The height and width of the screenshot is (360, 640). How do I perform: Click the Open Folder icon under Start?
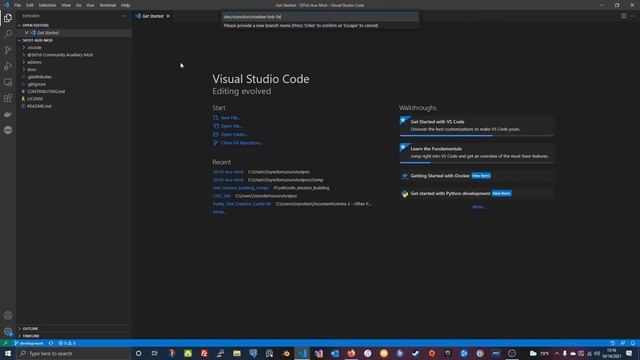(x=216, y=134)
